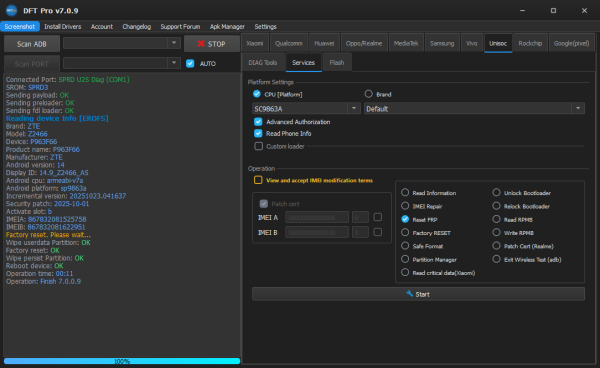
Task: Open the Settings menu
Action: tap(265, 26)
